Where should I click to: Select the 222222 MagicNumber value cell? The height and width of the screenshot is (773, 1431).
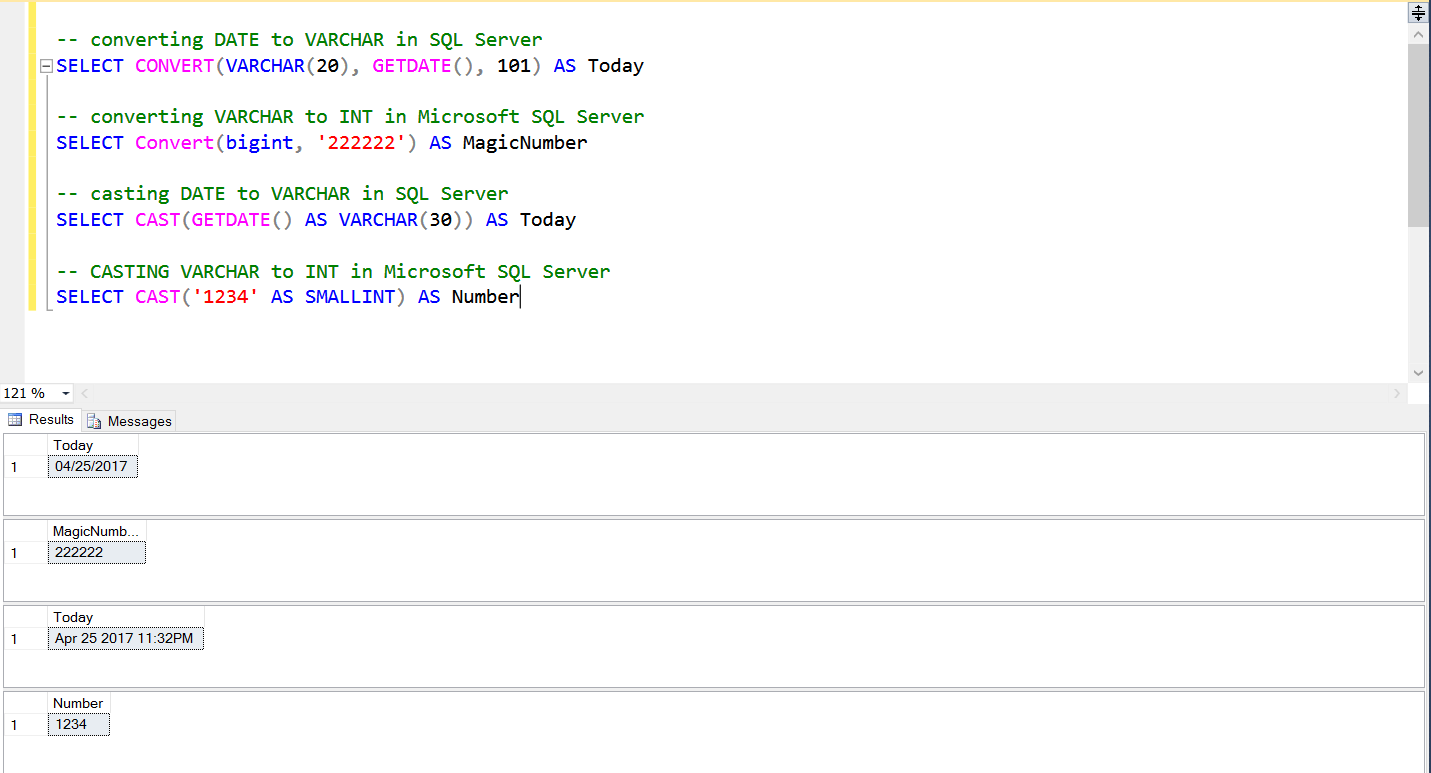[96, 551]
